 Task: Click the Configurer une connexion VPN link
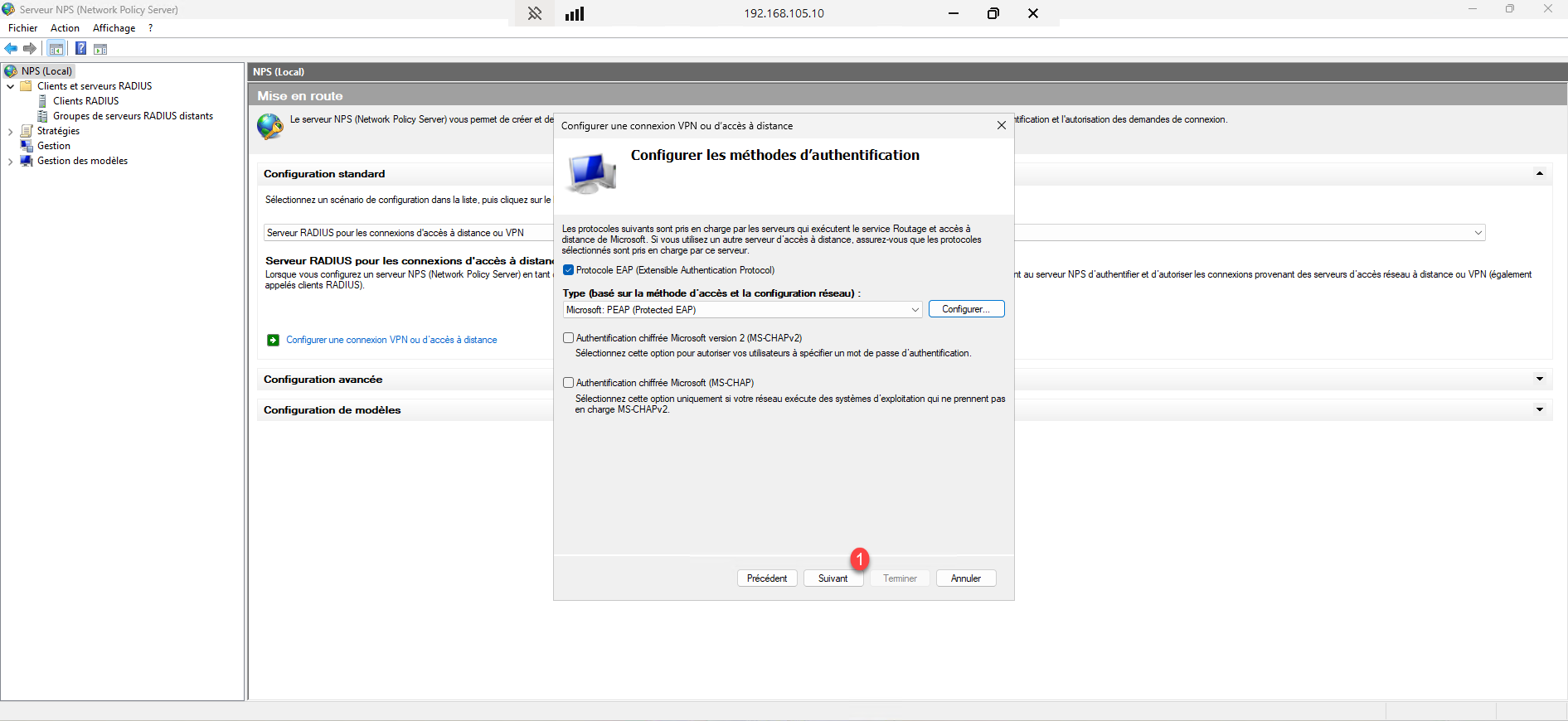(x=391, y=340)
